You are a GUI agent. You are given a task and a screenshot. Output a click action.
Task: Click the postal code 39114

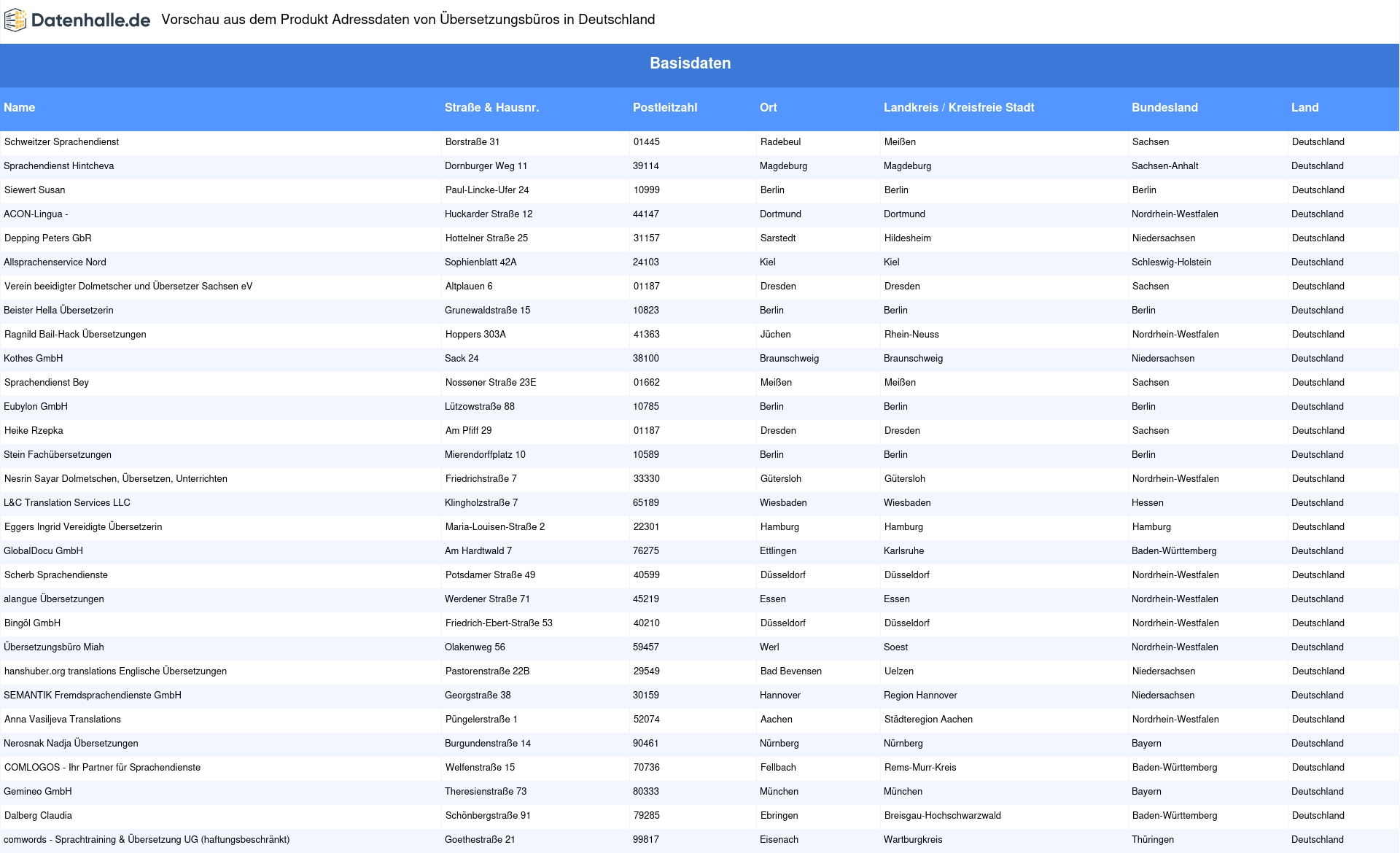pyautogui.click(x=646, y=166)
